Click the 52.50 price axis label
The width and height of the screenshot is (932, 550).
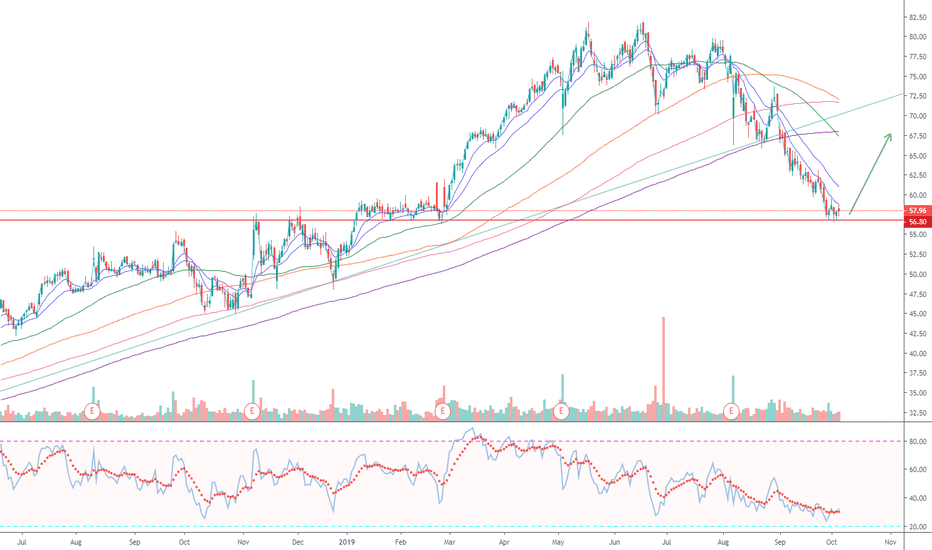click(917, 254)
